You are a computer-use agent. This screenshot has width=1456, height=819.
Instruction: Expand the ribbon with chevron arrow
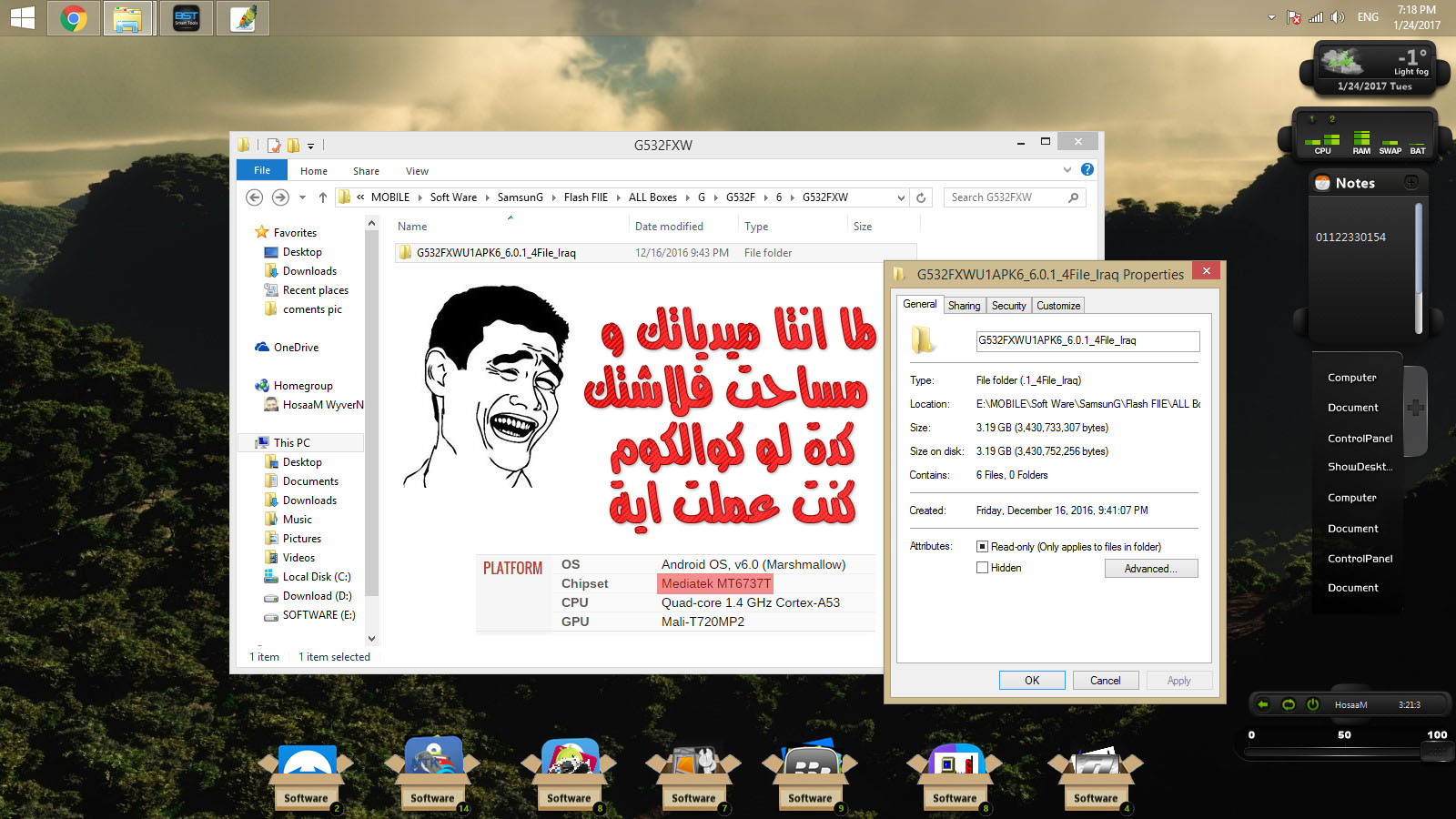tap(1067, 170)
